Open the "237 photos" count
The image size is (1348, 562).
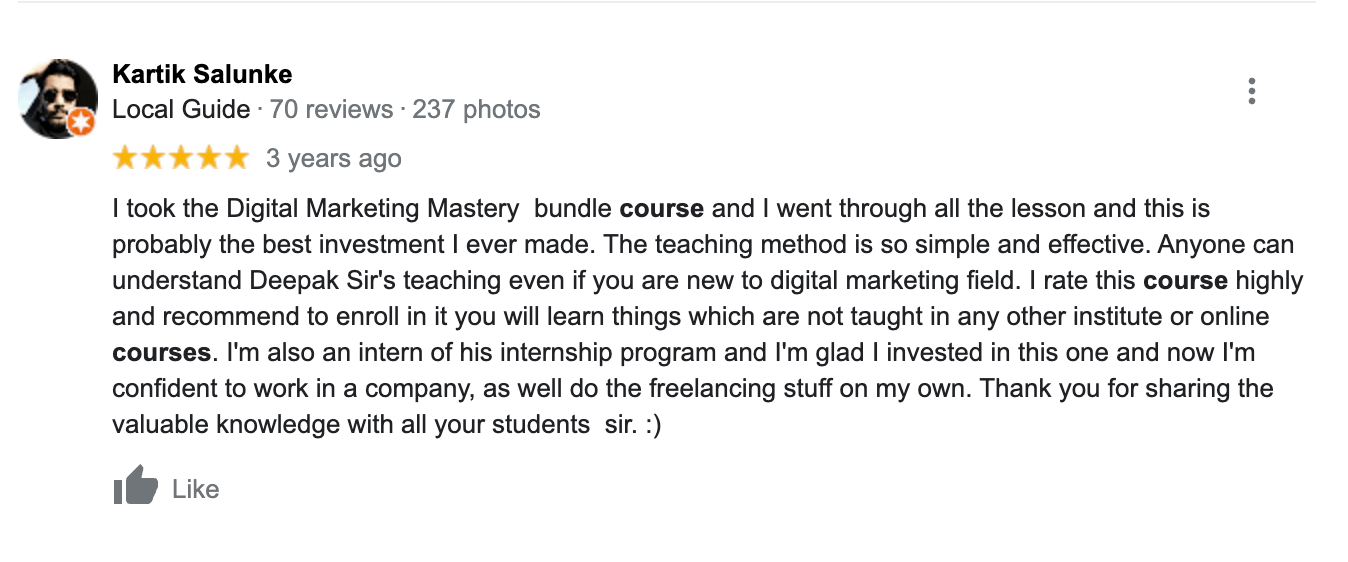pos(476,109)
